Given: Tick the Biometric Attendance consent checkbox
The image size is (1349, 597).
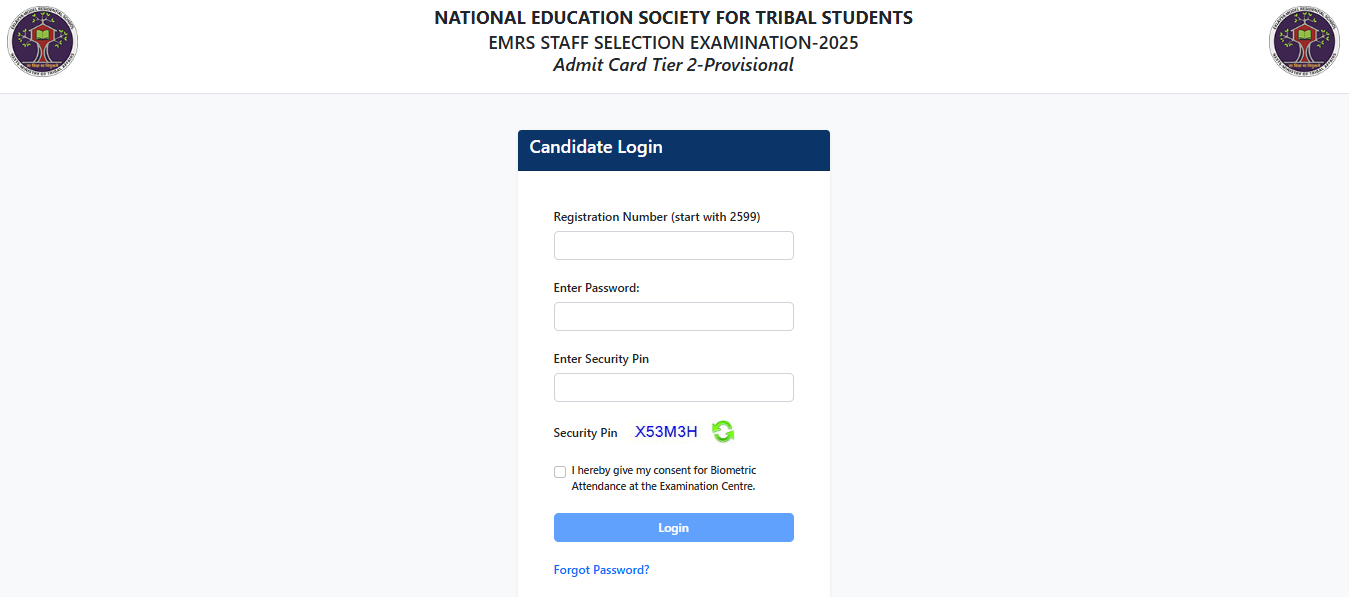Looking at the screenshot, I should click(560, 472).
